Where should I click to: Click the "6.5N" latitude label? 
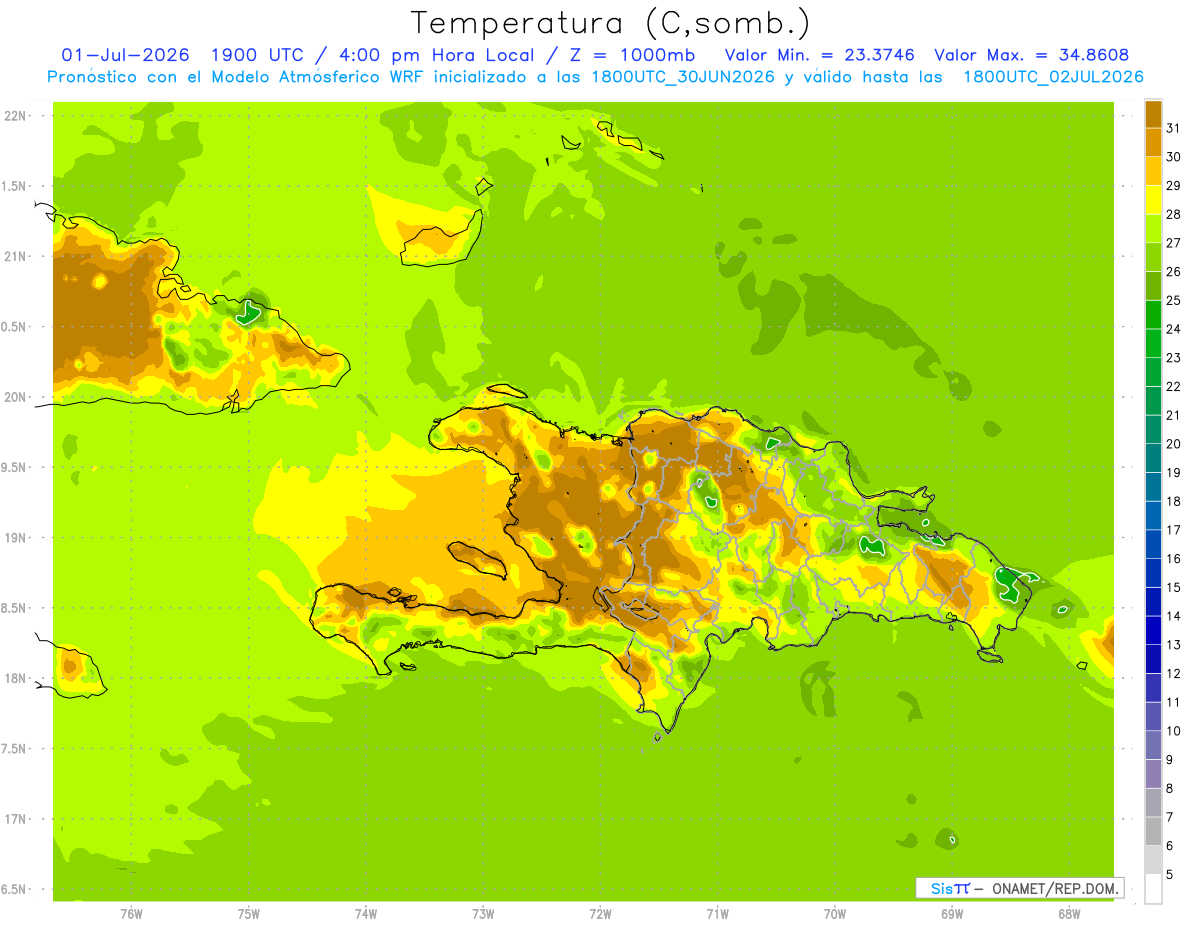click(14, 890)
